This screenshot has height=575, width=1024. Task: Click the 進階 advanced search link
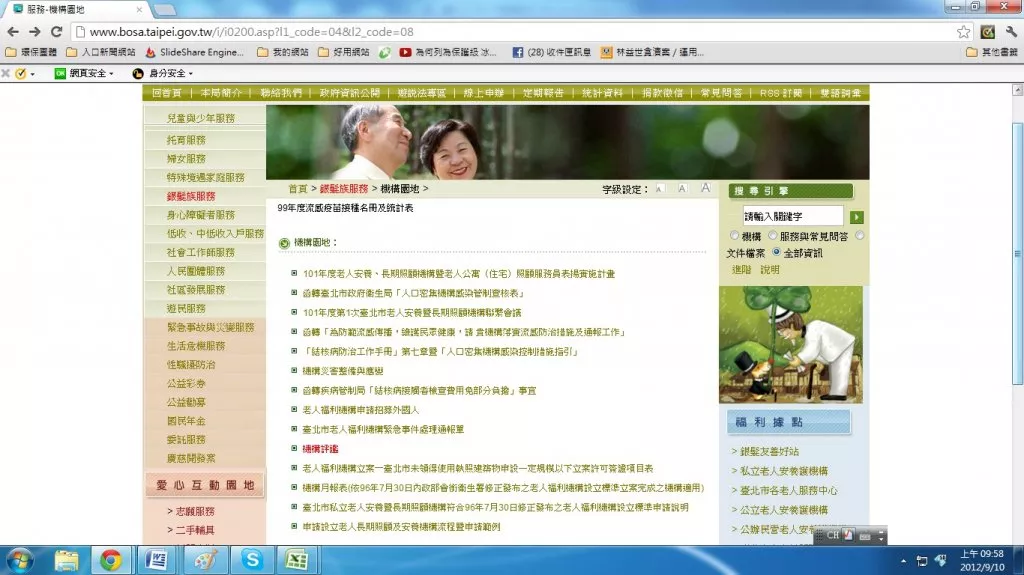tap(741, 269)
